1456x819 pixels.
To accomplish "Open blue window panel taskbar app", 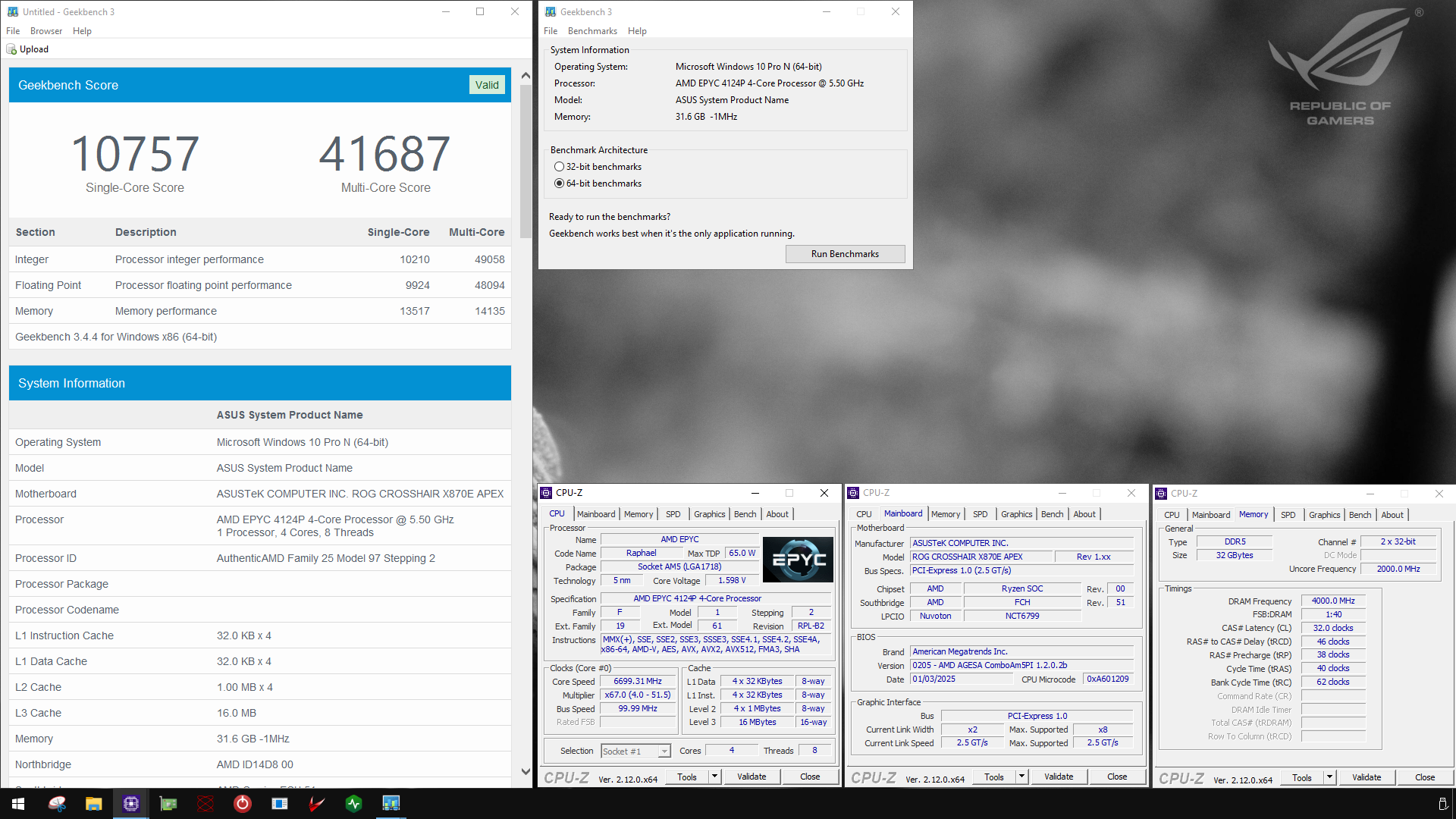I will coord(280,804).
